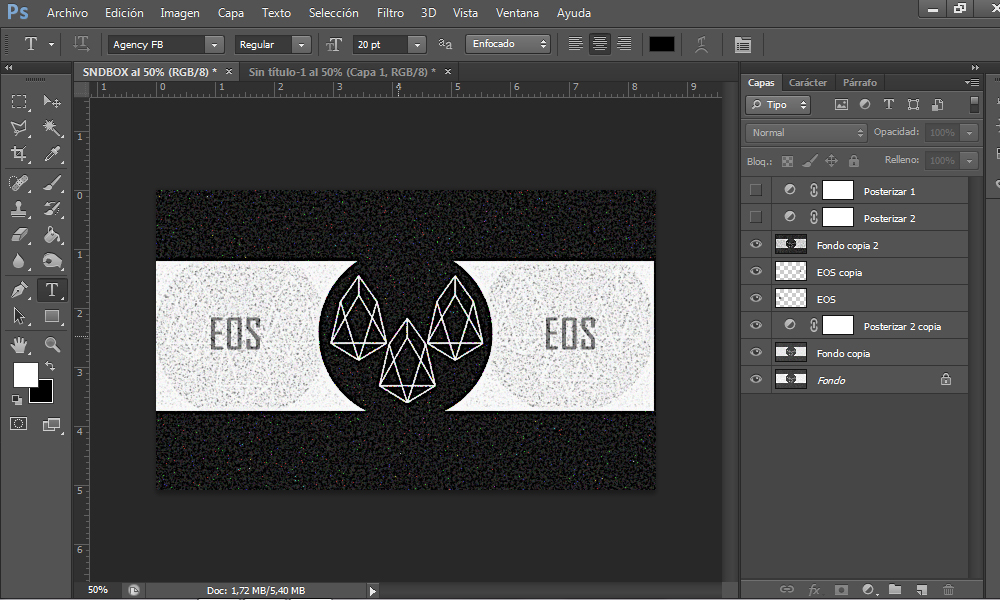Open the 20 pt font size dropdown
Viewport: 1000px width, 600px height.
(x=417, y=45)
